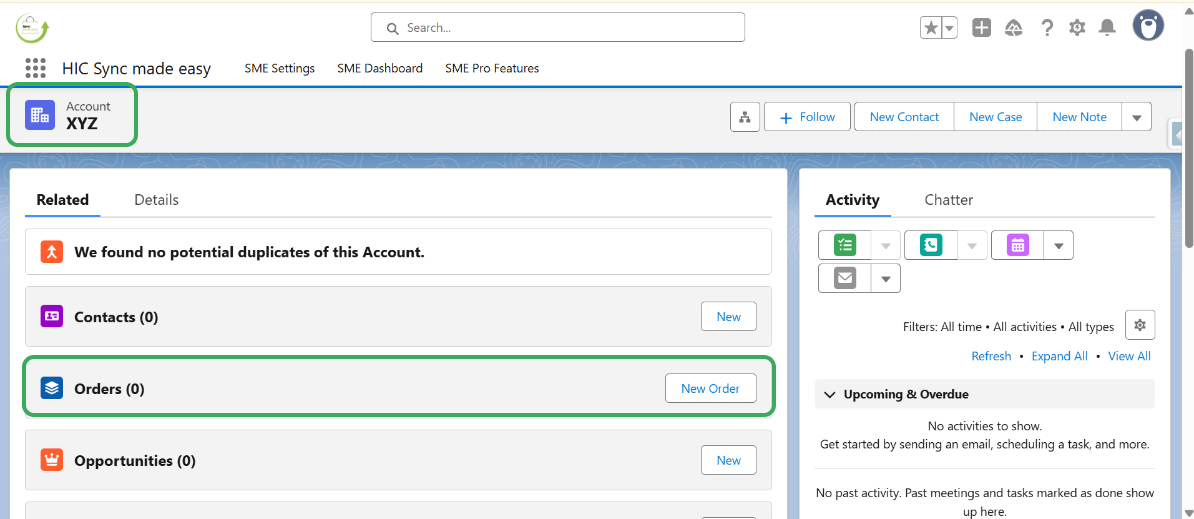
Task: Open the Setup gear menu
Action: pyautogui.click(x=1077, y=28)
